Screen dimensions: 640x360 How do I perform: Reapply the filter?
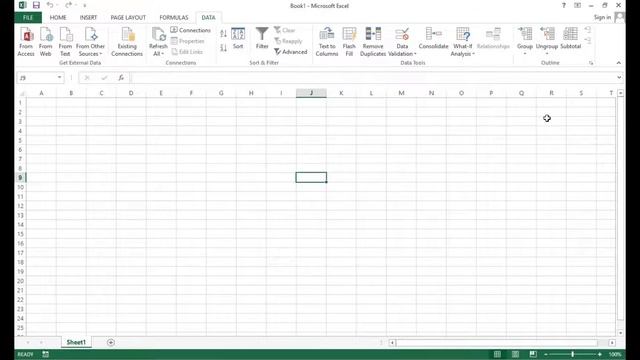288,41
